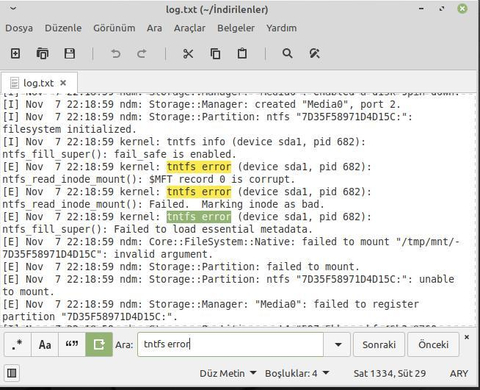Copy selection using toolbar copy icon
The width and height of the screenshot is (480, 390).
pos(215,53)
